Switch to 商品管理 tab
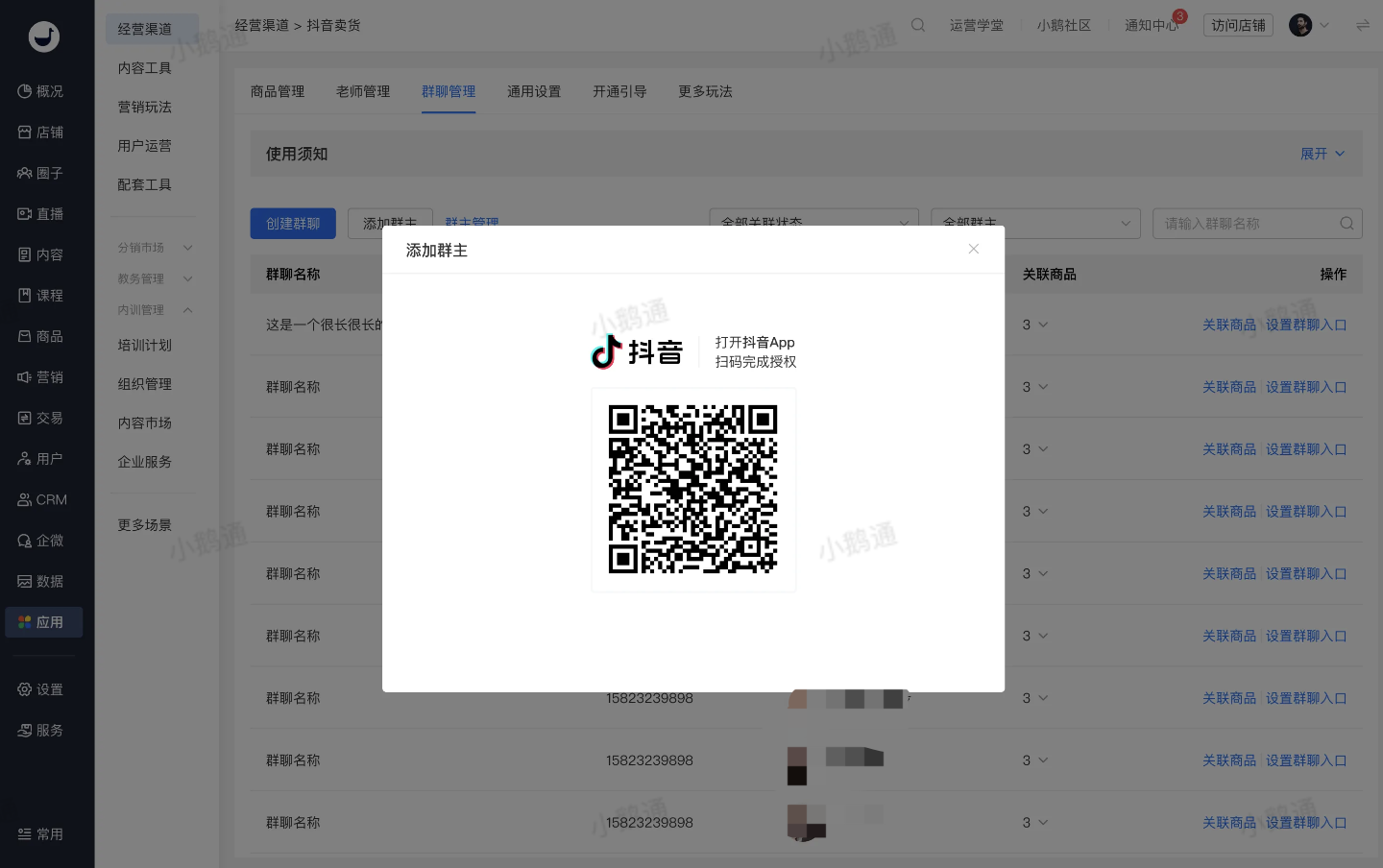 (x=278, y=91)
